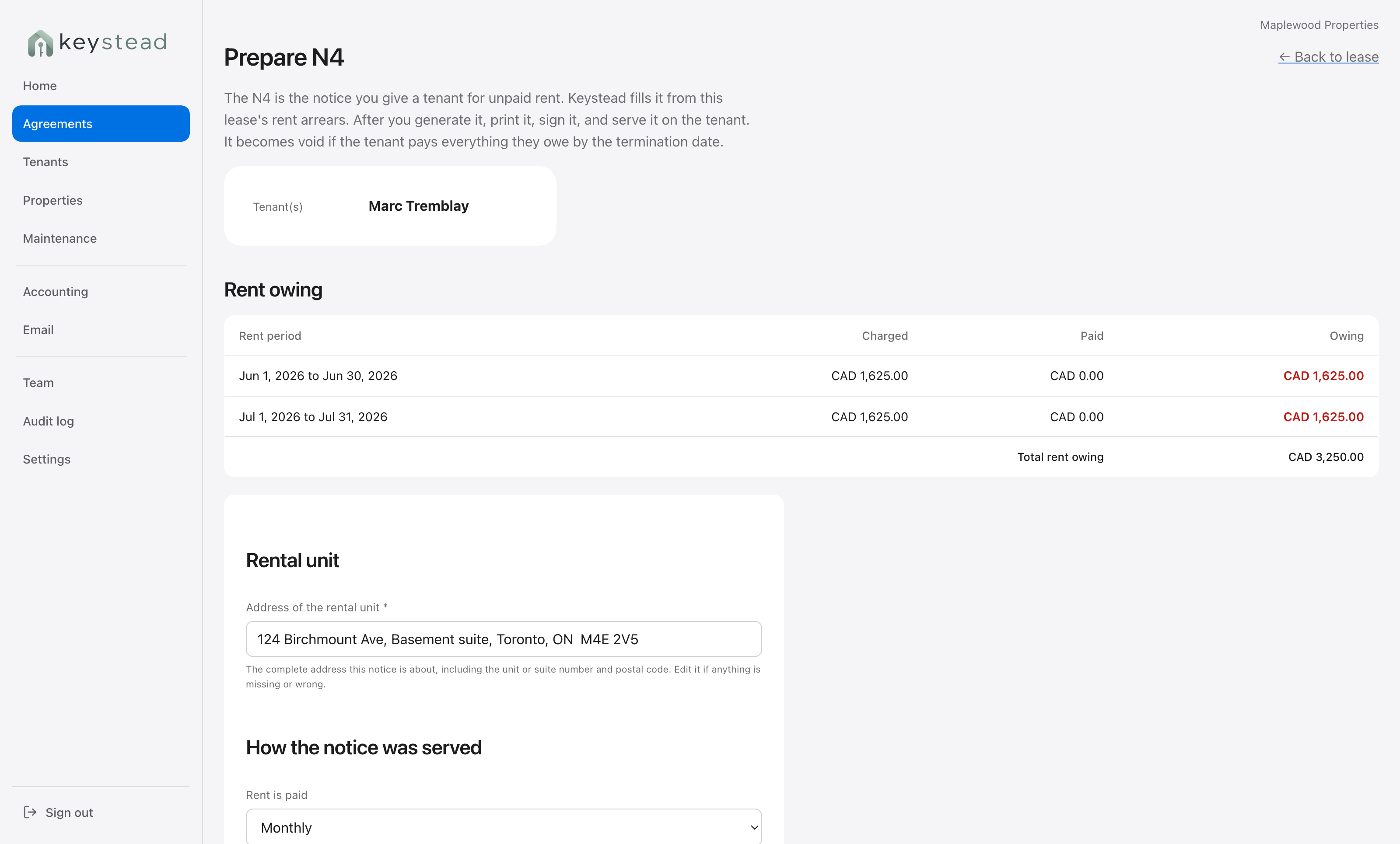Click the July charged amount CAD 1,625.00
Screen dimensions: 1400x844
pyautogui.click(x=869, y=416)
